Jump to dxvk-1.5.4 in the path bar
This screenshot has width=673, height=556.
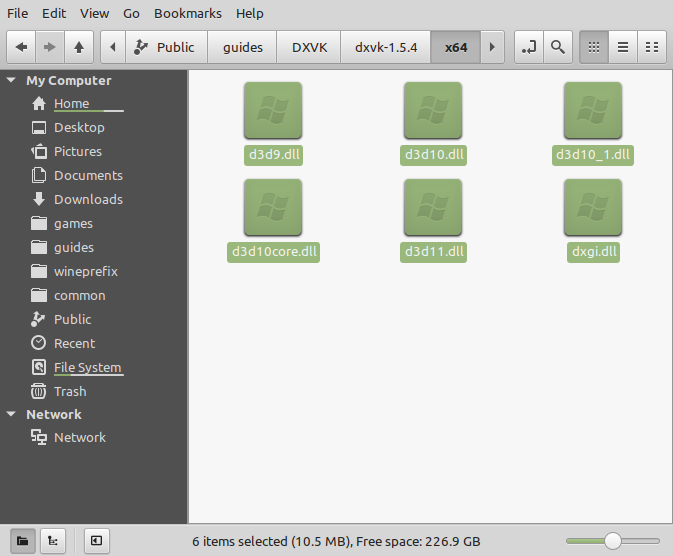(x=386, y=47)
